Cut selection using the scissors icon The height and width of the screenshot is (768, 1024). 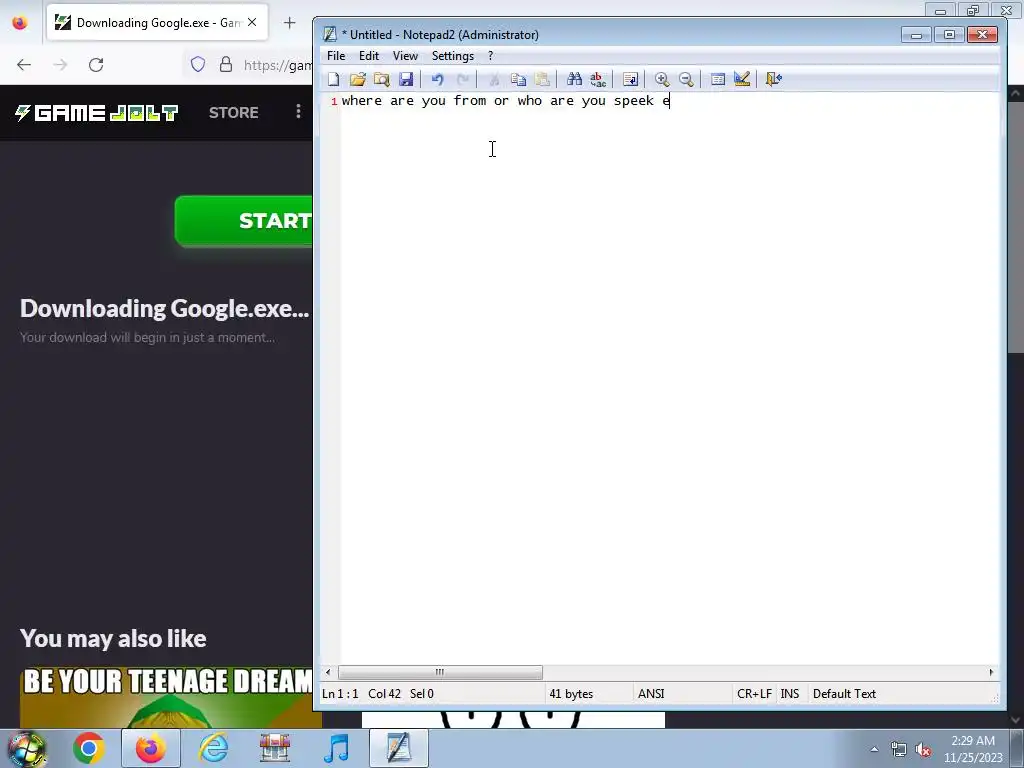[494, 79]
